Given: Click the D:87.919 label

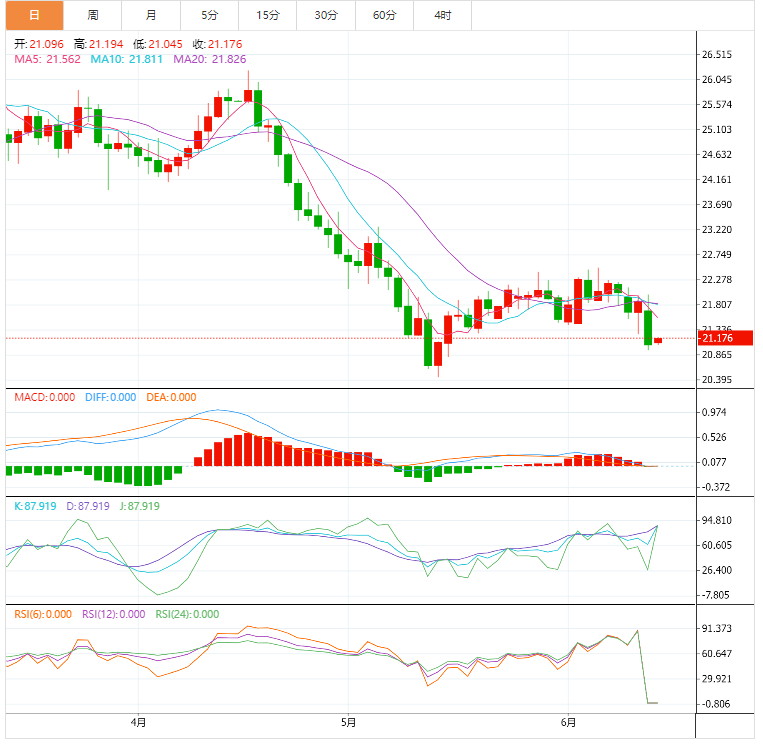Looking at the screenshot, I should tap(88, 506).
